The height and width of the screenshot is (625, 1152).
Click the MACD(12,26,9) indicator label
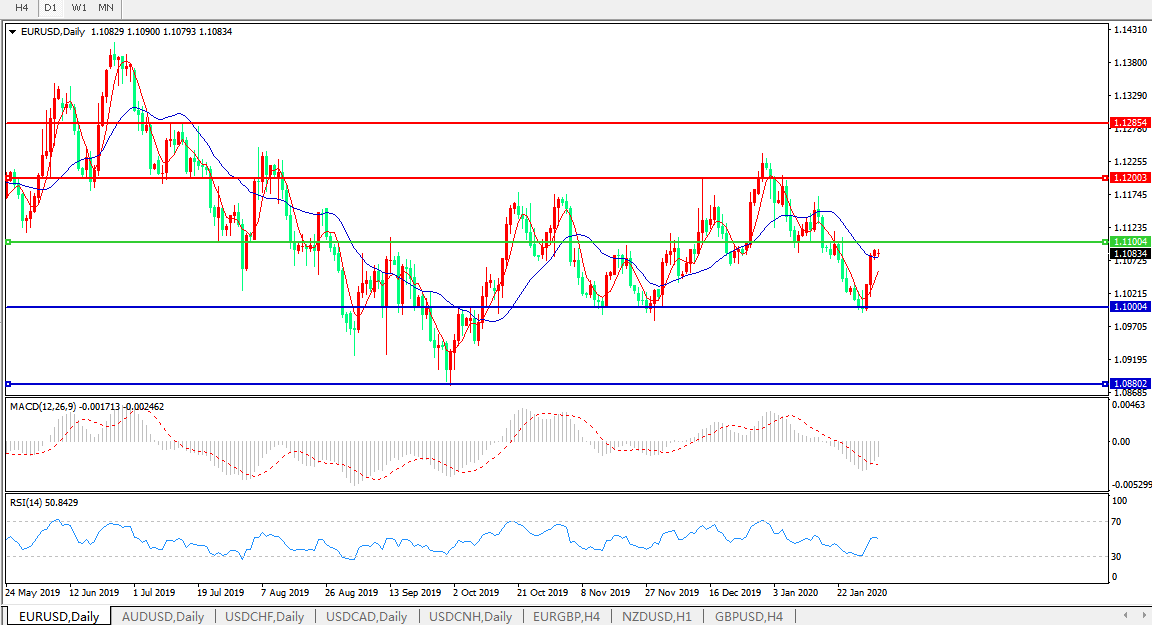coord(44,407)
